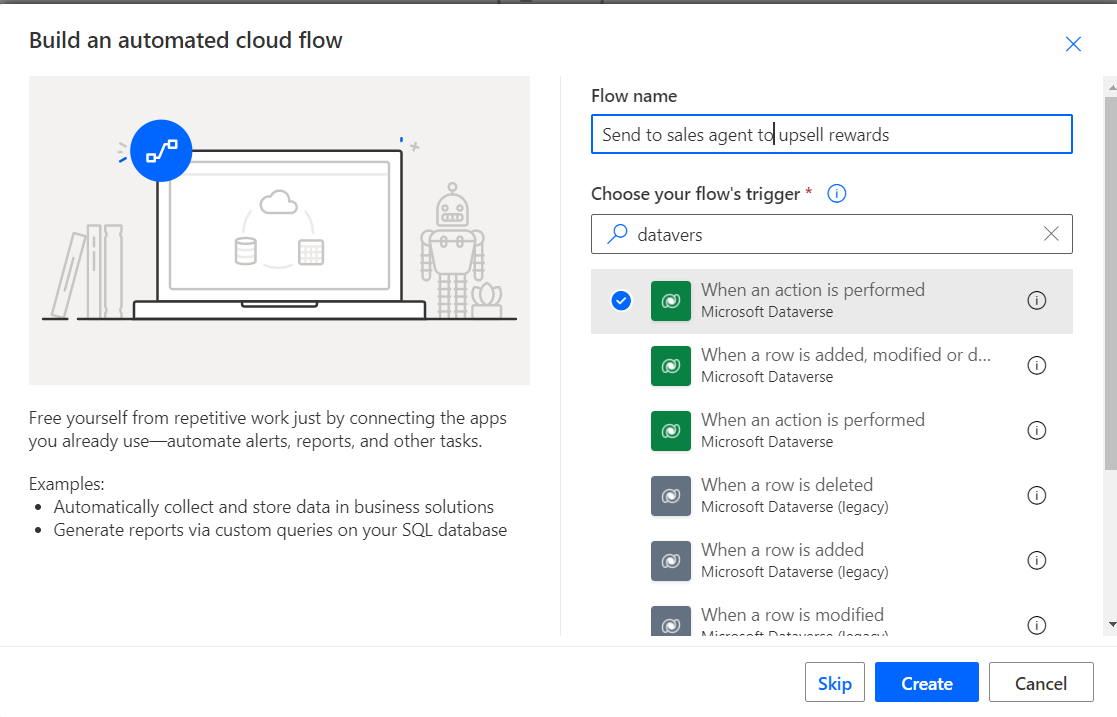Select When a row is added, modified or deleted trigger

coord(845,365)
